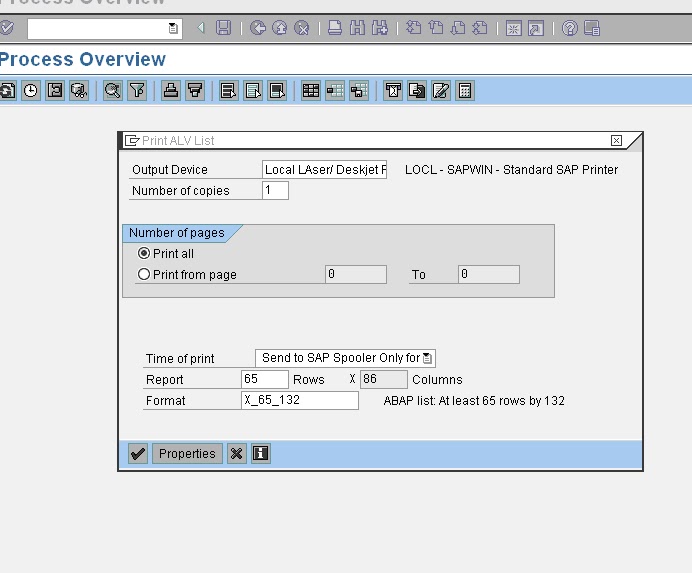Click the Select Layout icon

pos(335,90)
